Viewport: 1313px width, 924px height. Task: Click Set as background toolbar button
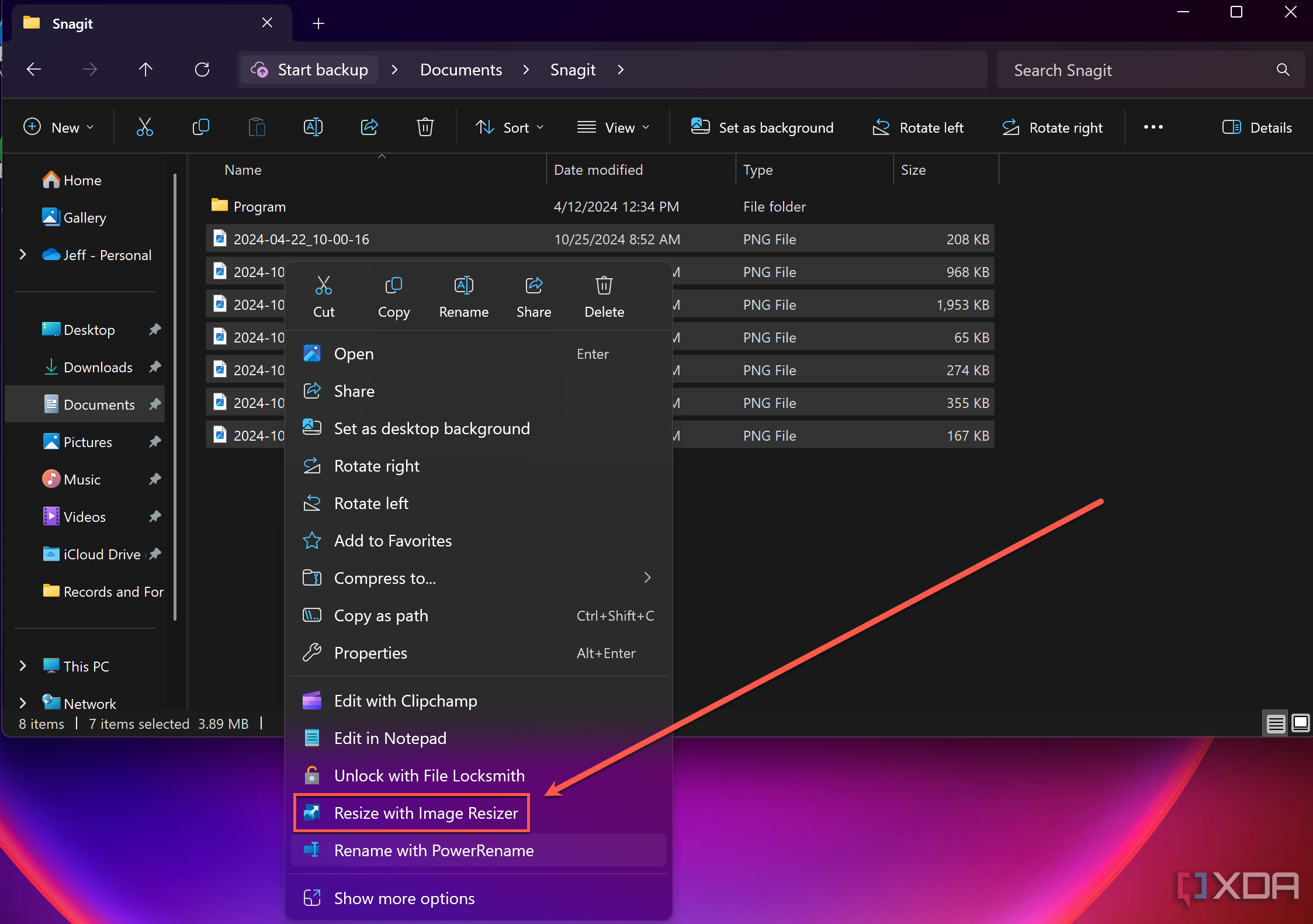762,127
